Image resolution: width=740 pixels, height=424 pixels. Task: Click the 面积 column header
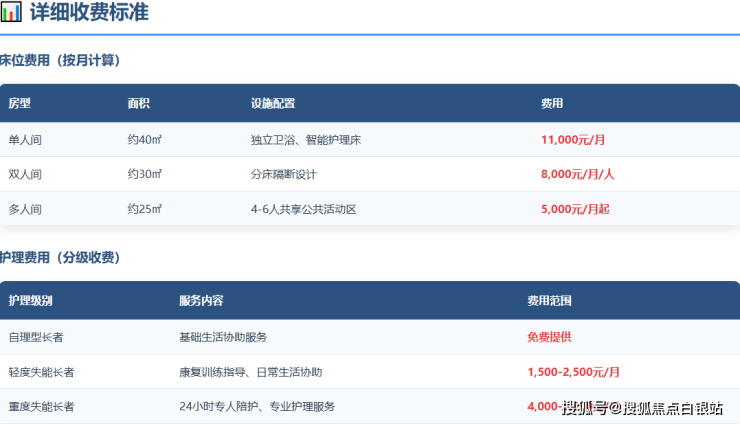(x=139, y=103)
